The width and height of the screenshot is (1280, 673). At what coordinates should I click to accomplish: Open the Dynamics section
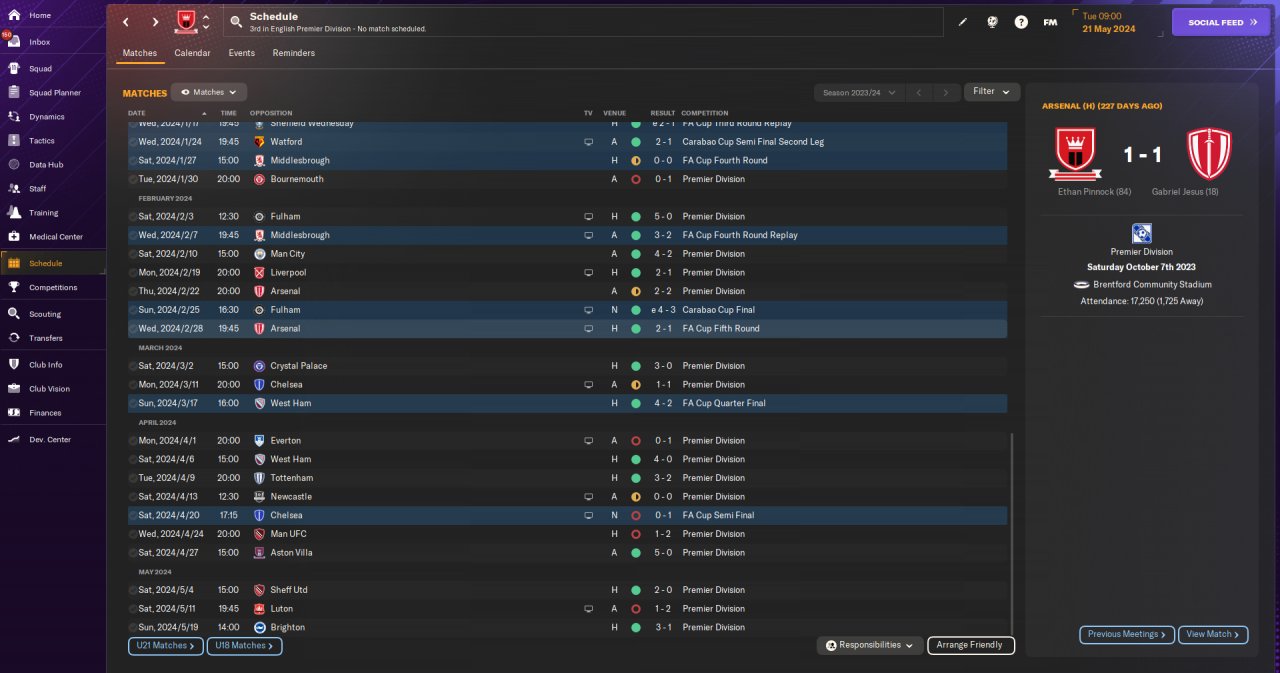[x=46, y=117]
